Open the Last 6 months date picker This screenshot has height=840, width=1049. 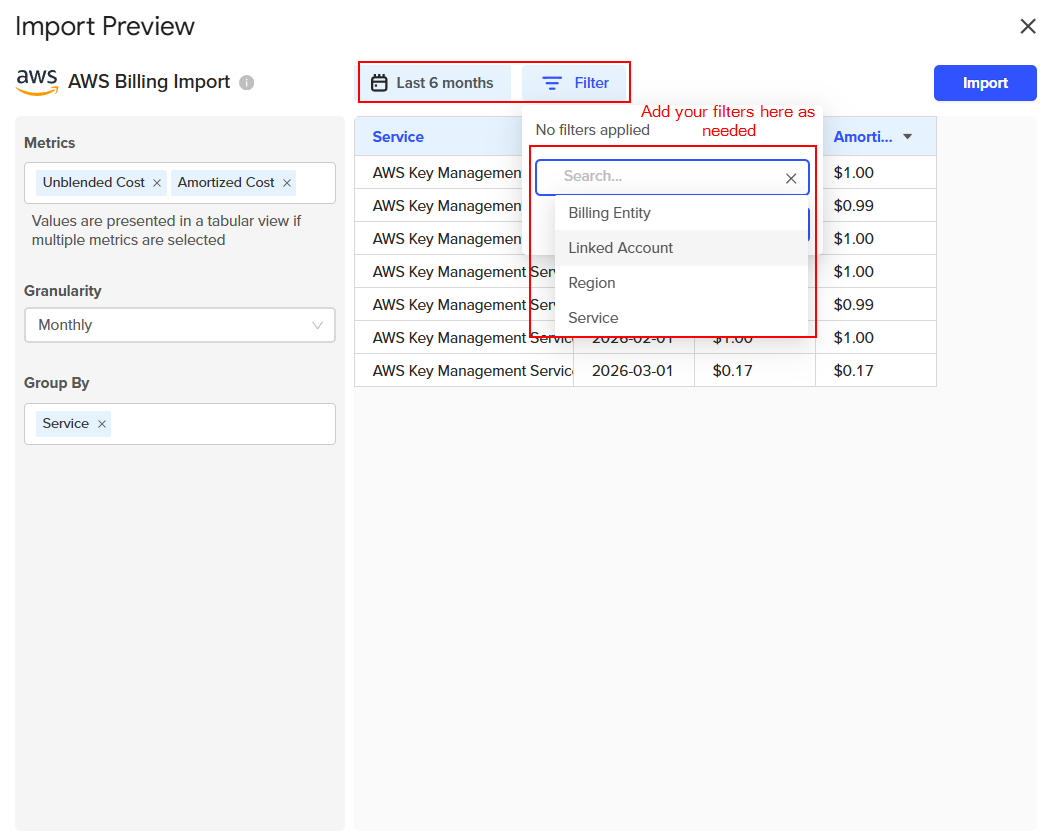coord(444,83)
